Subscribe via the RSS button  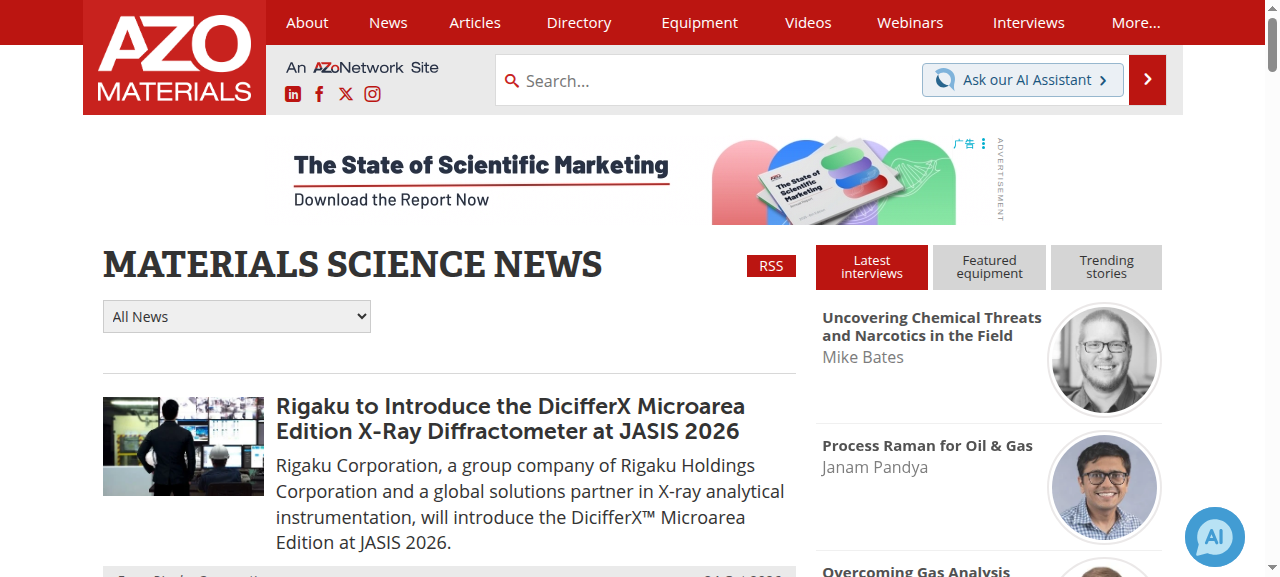[771, 266]
